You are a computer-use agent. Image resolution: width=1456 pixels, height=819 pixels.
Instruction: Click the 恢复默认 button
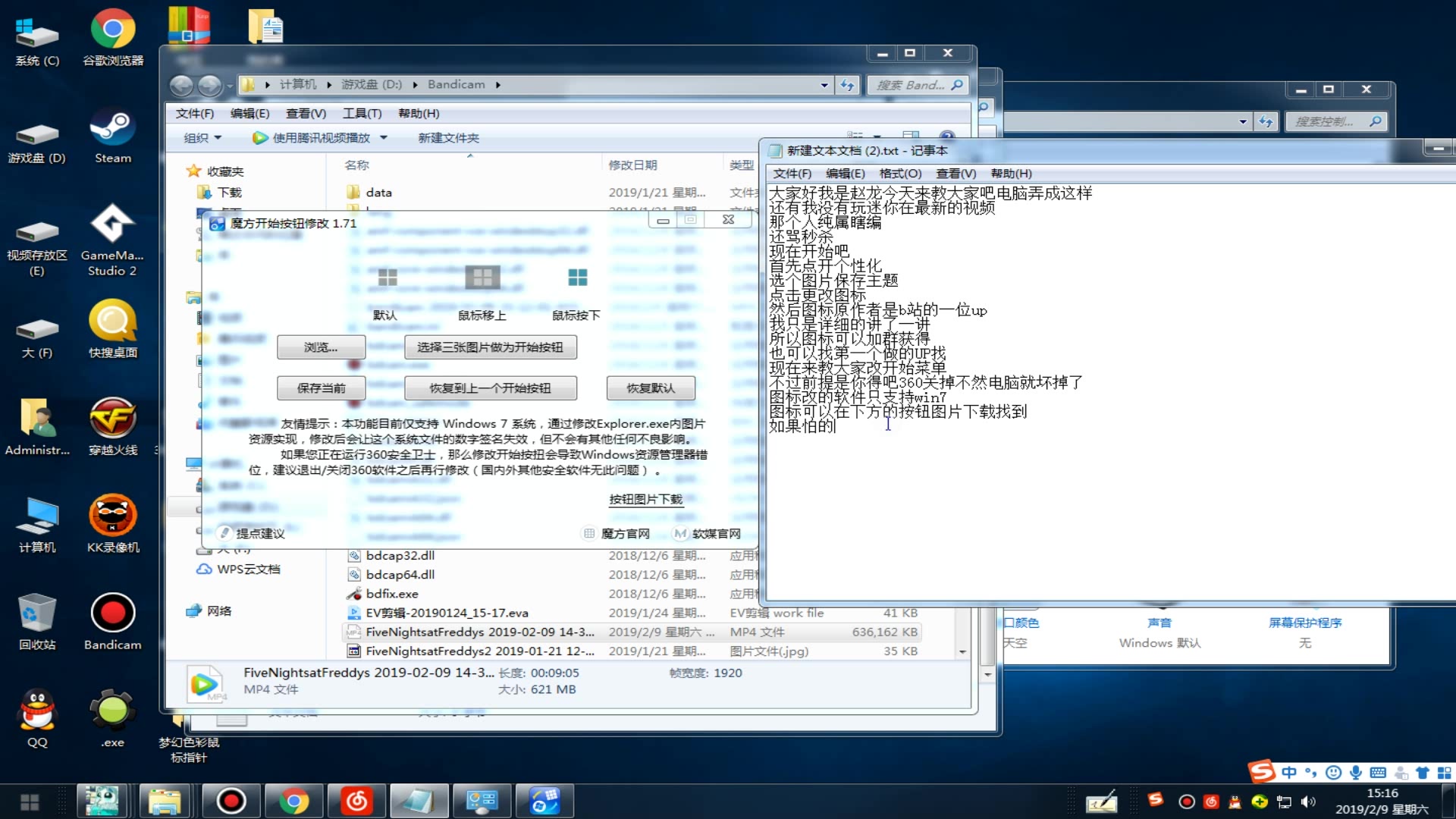(651, 388)
